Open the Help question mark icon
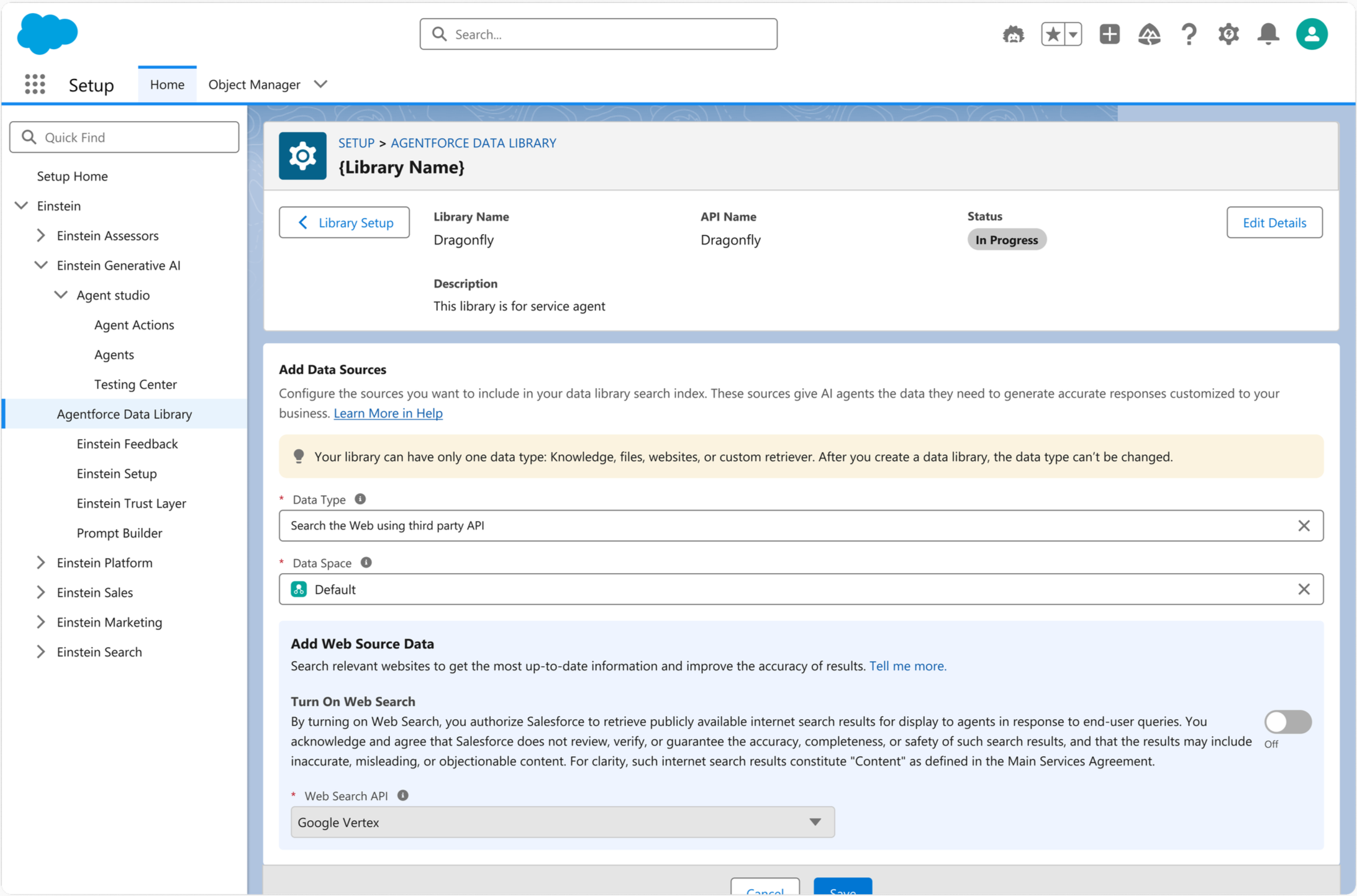 click(x=1189, y=34)
